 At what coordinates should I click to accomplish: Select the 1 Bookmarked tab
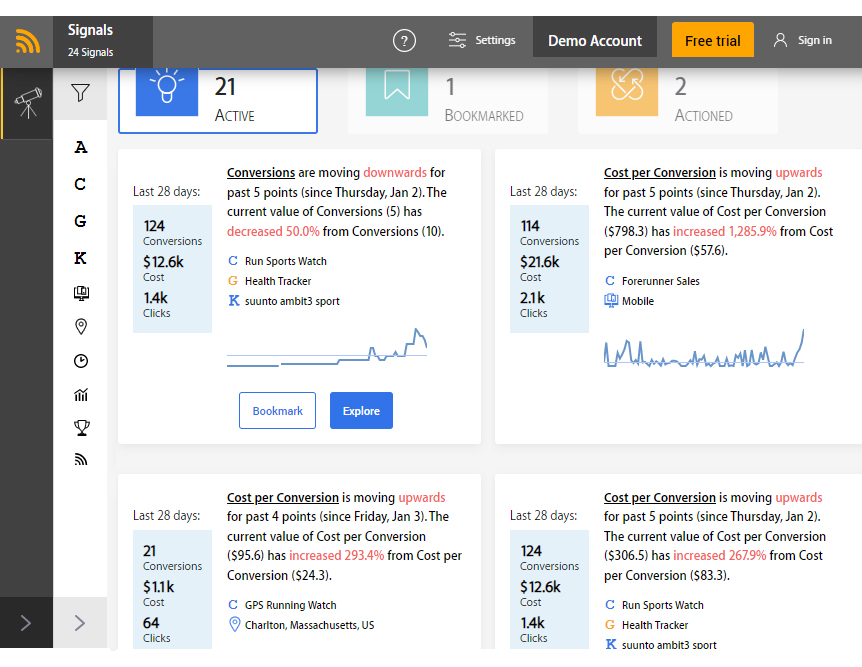[447, 101]
